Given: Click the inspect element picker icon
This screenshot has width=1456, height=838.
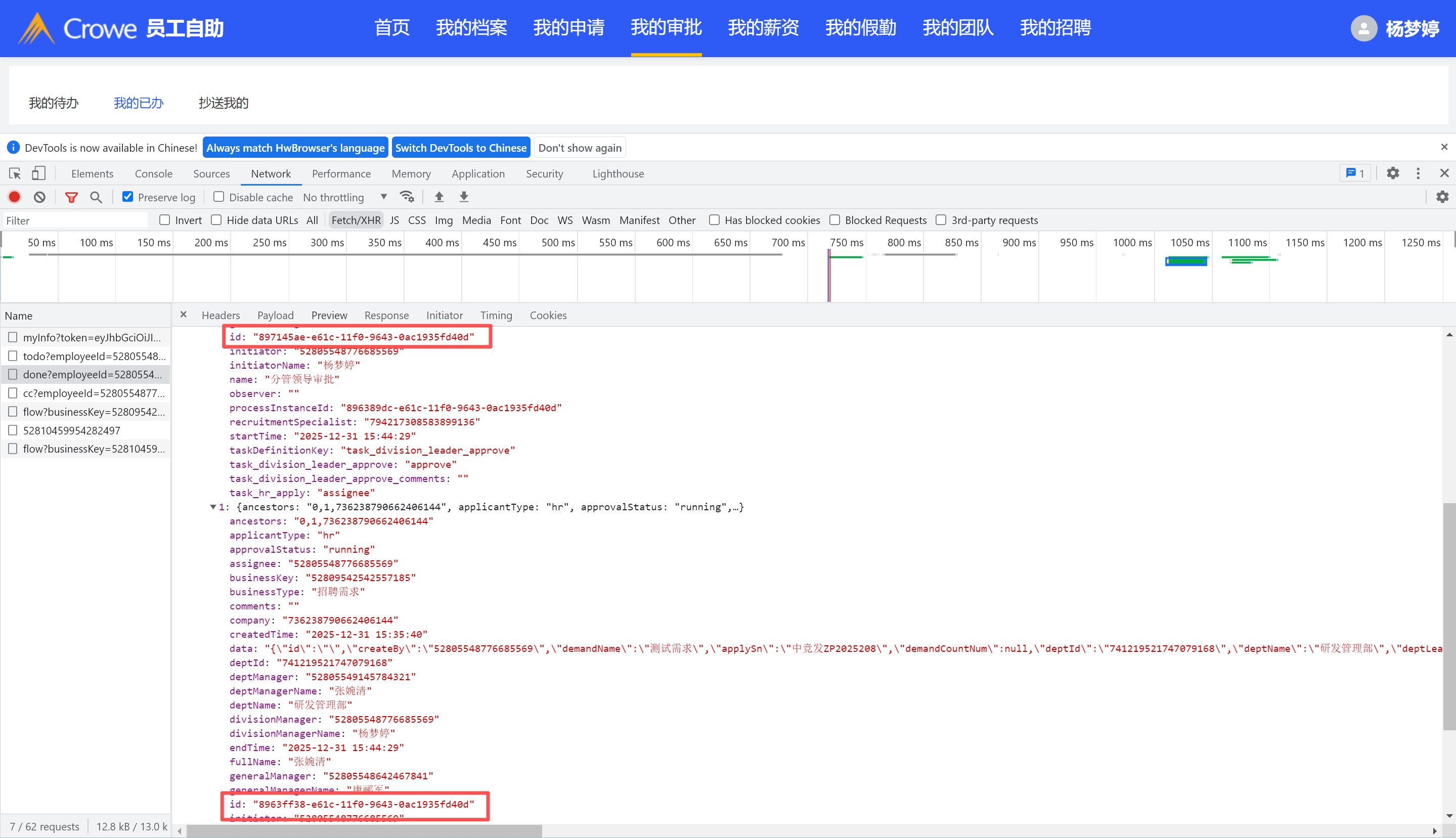Looking at the screenshot, I should tap(15, 173).
